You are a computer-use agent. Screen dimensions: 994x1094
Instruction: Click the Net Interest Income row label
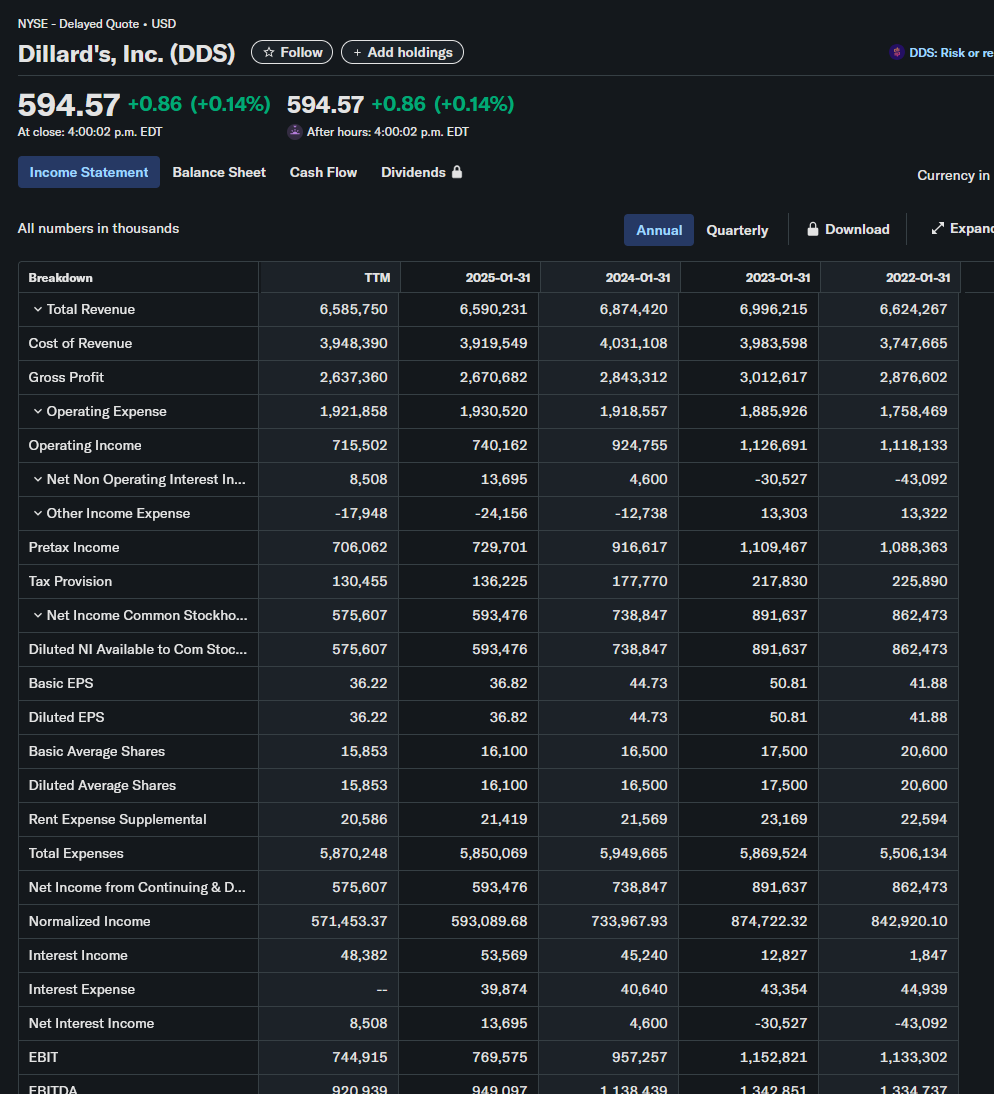[91, 1024]
